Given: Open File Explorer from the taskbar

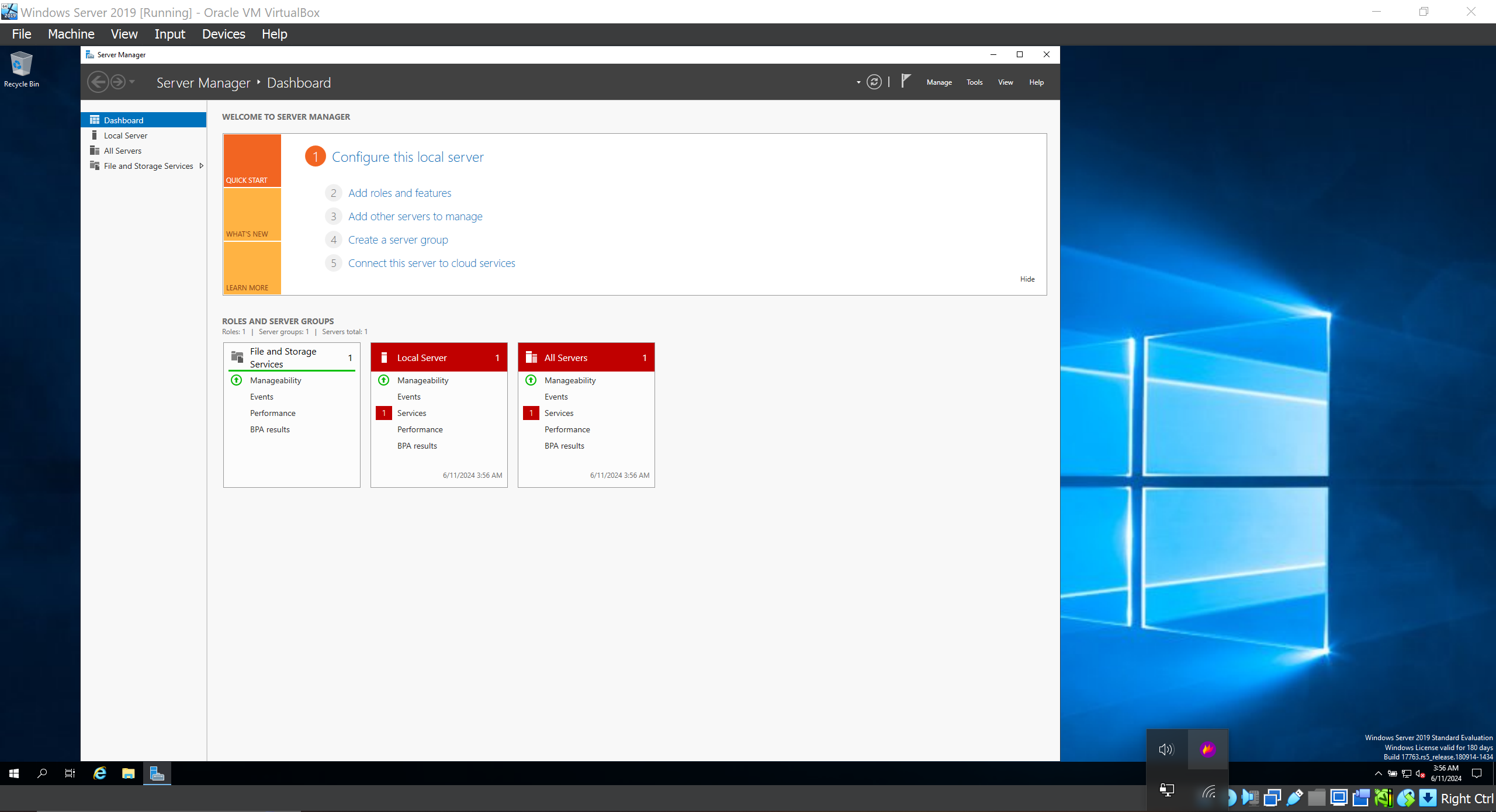Looking at the screenshot, I should click(129, 773).
